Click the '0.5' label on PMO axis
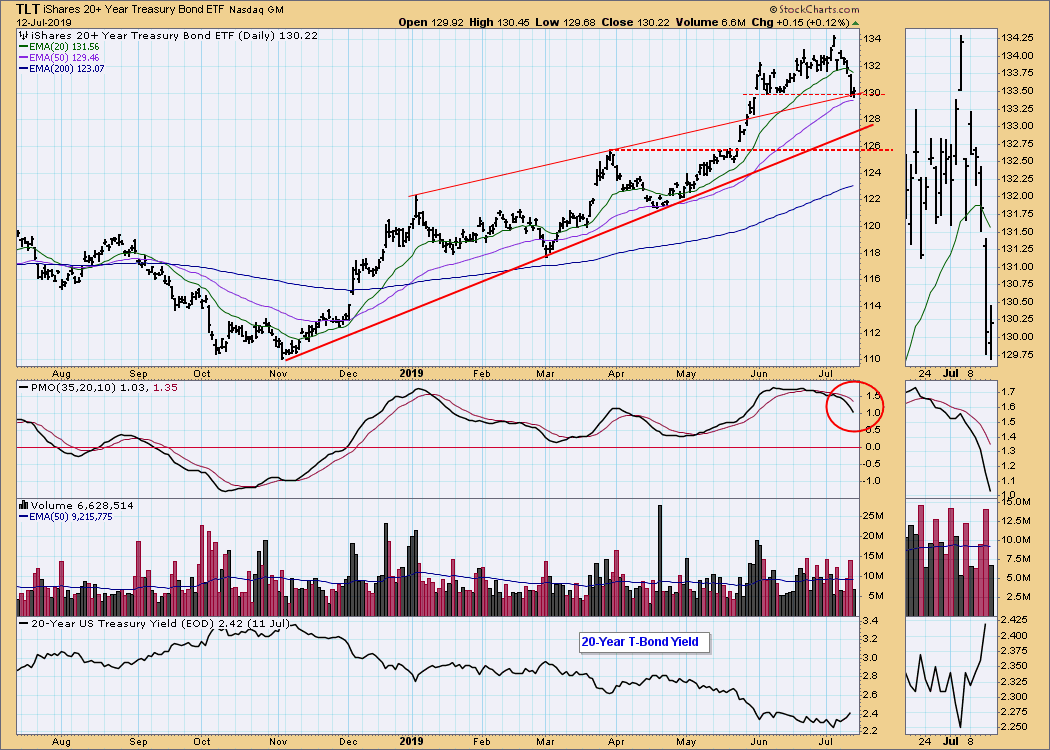 [x=874, y=430]
